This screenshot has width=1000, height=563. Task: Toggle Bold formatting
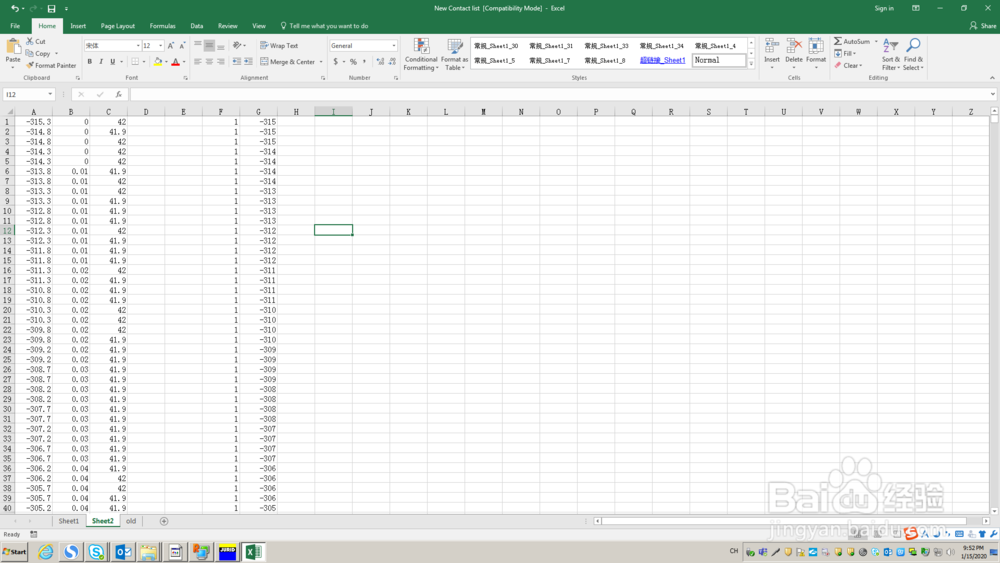(90, 62)
